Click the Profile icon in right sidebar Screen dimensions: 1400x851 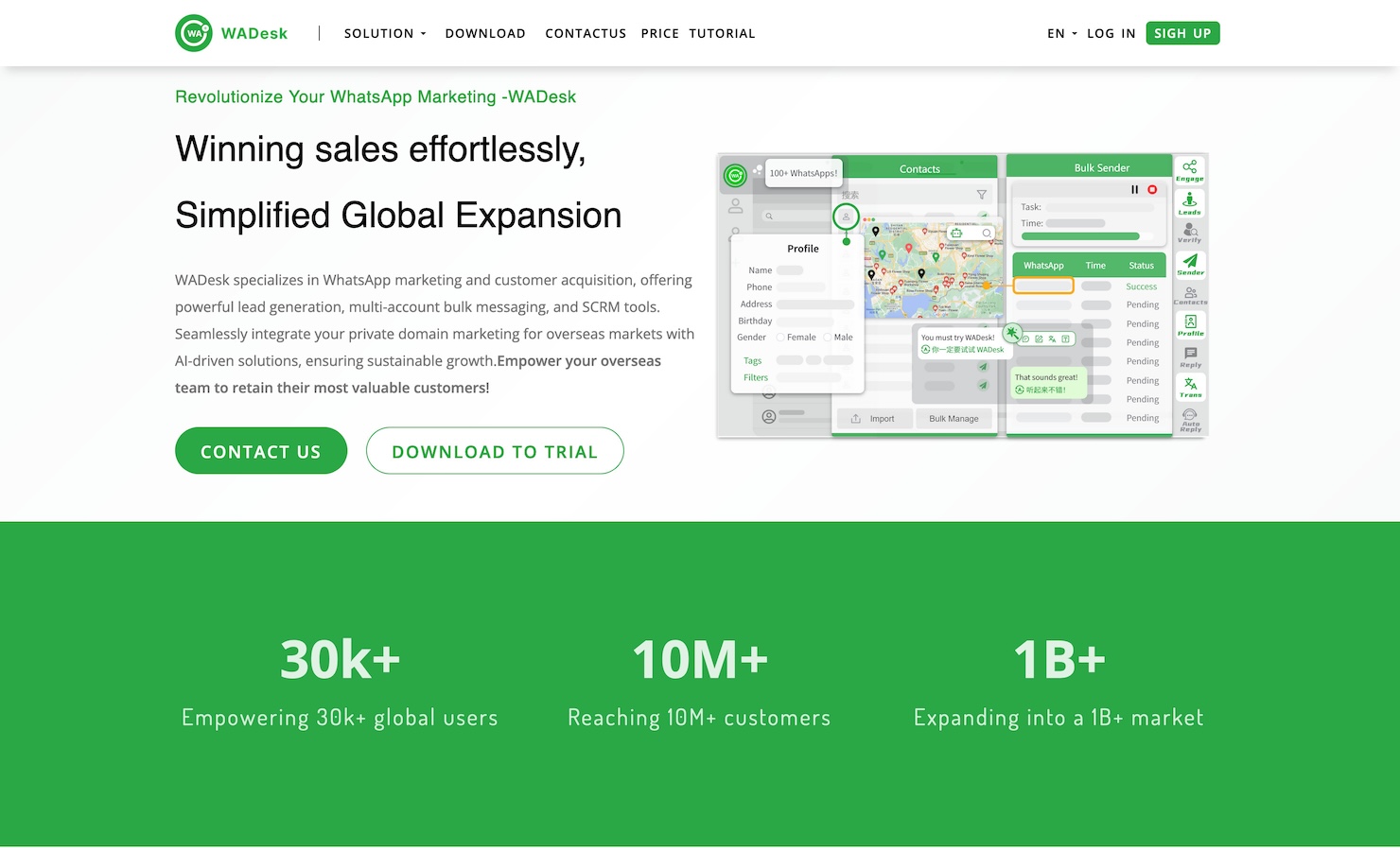point(1190,325)
